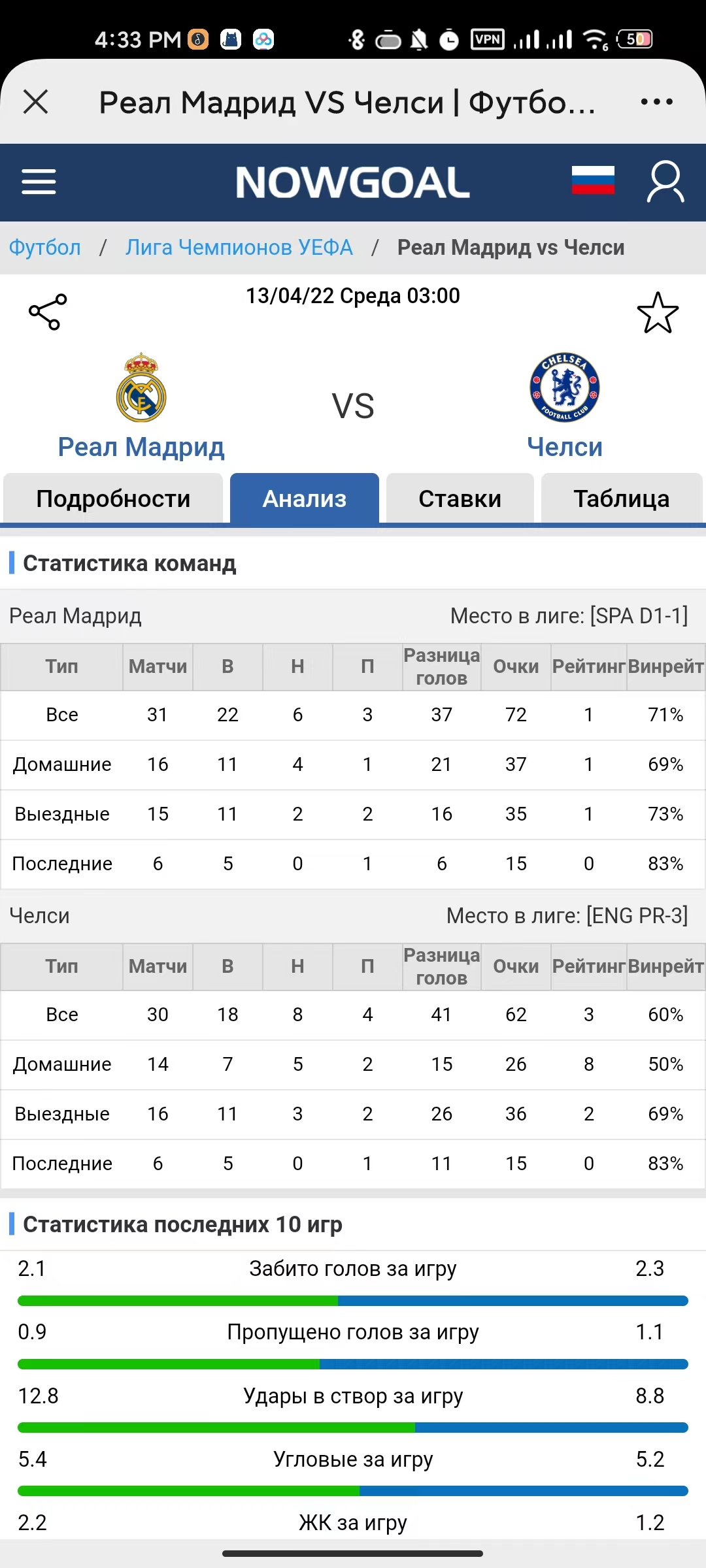The width and height of the screenshot is (706, 1568).
Task: Click the Real Madrid crest logo
Action: (x=141, y=387)
